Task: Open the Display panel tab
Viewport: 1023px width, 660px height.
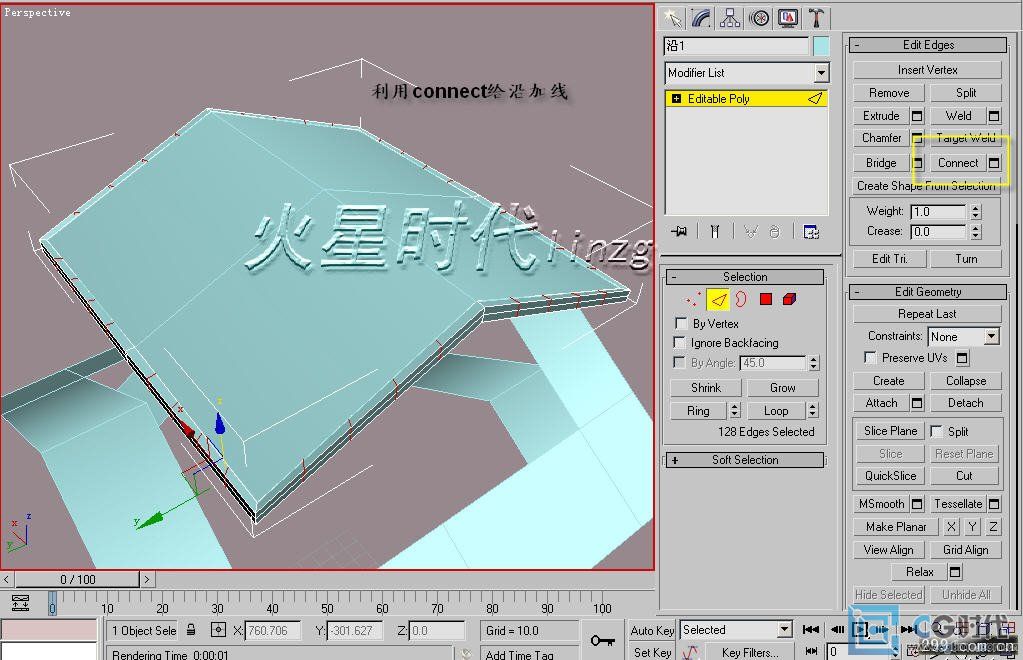Action: coord(787,18)
